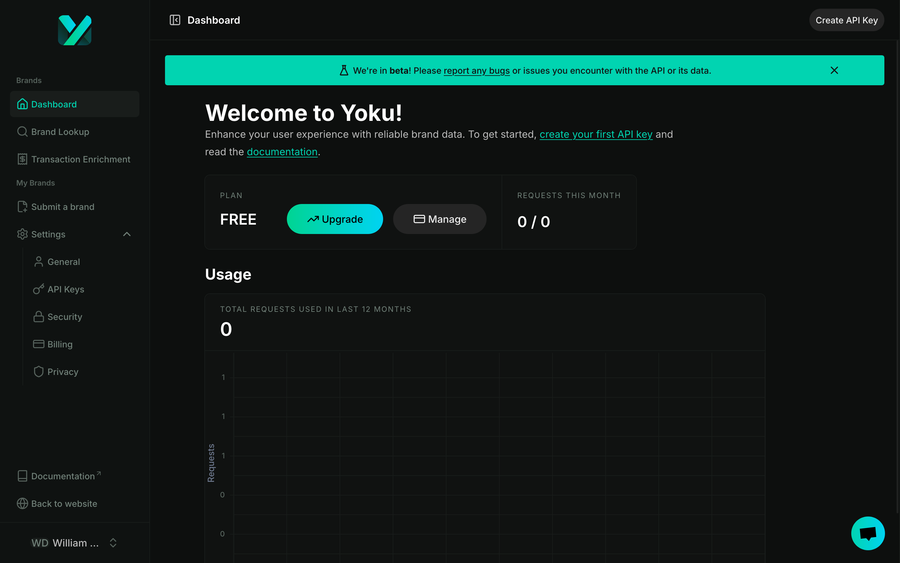Click the API Keys key icon

(x=38, y=289)
